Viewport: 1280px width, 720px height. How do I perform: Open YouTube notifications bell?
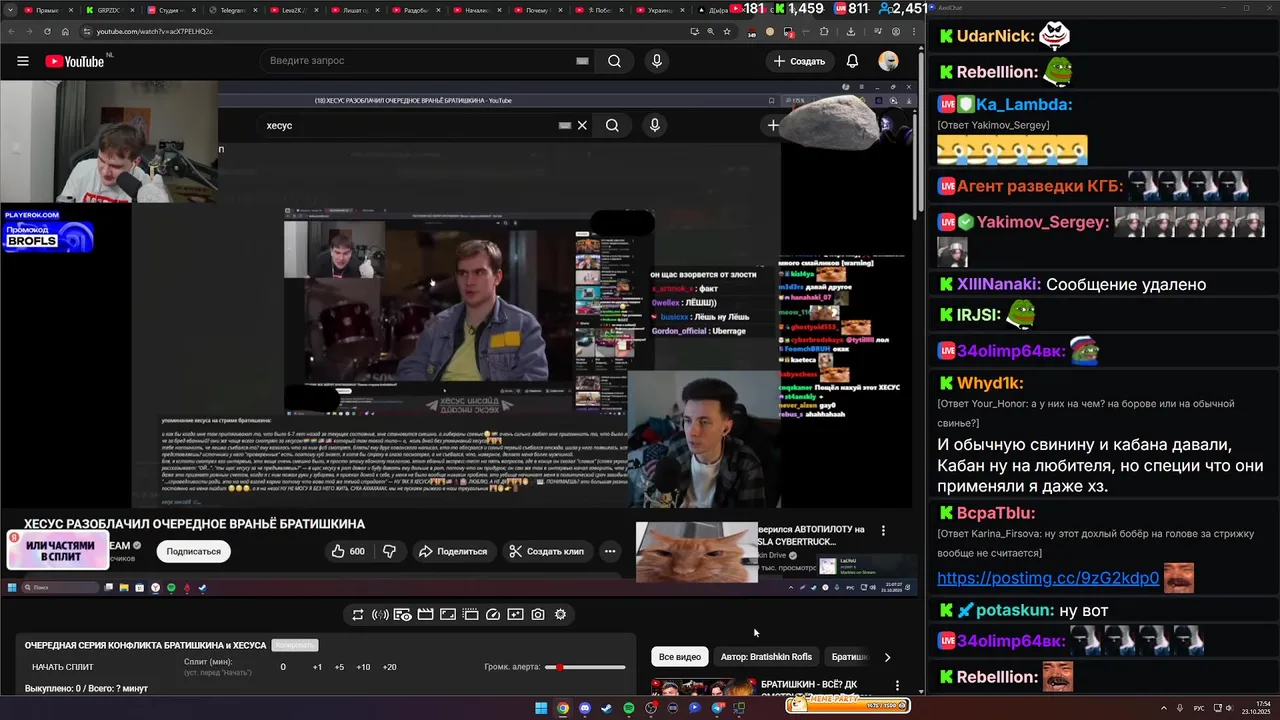point(852,61)
